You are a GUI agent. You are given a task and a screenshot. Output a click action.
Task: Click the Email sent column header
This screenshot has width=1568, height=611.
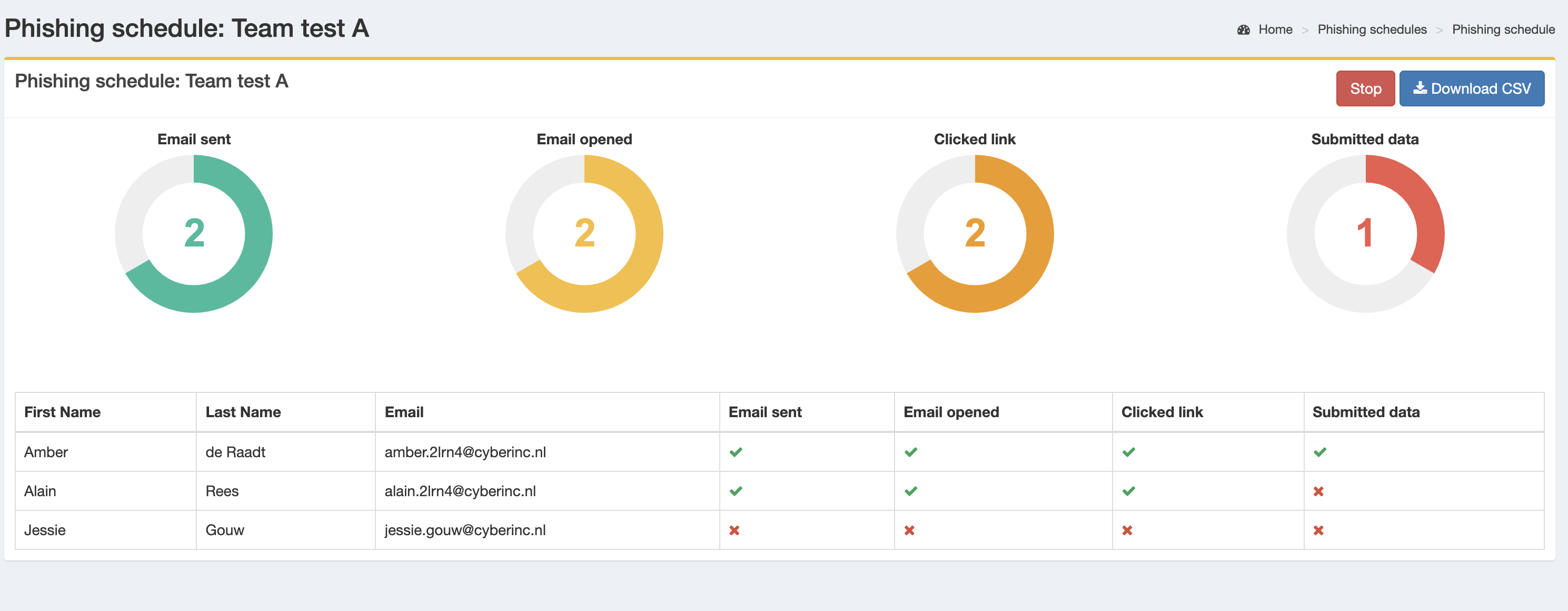pyautogui.click(x=765, y=412)
